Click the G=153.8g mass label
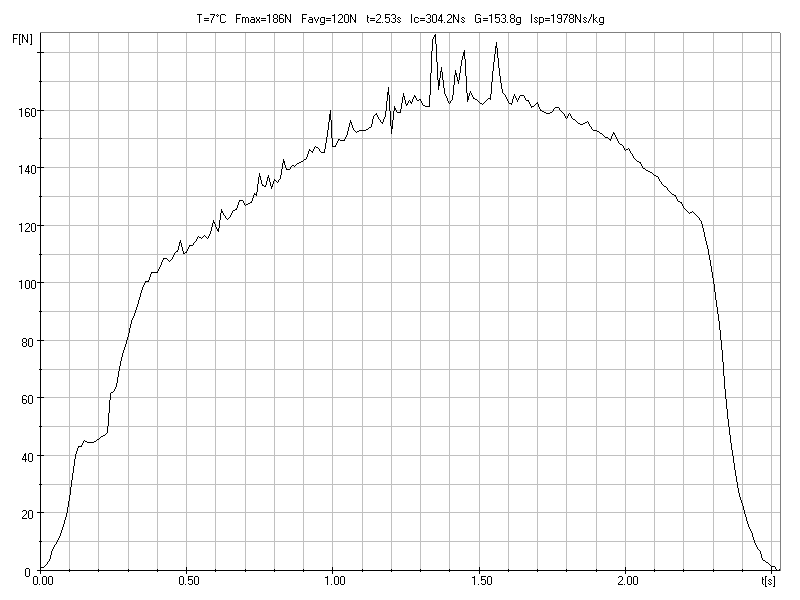The height and width of the screenshot is (600, 800). 500,18
